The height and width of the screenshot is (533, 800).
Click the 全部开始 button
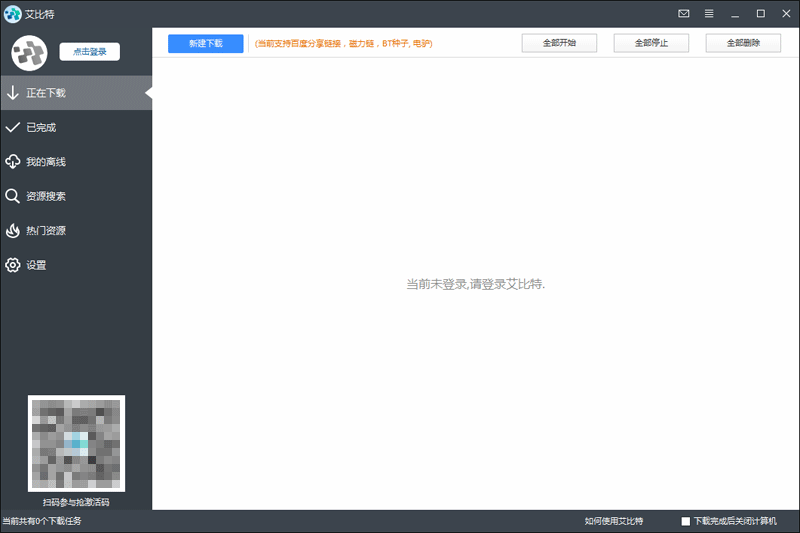pyautogui.click(x=559, y=43)
